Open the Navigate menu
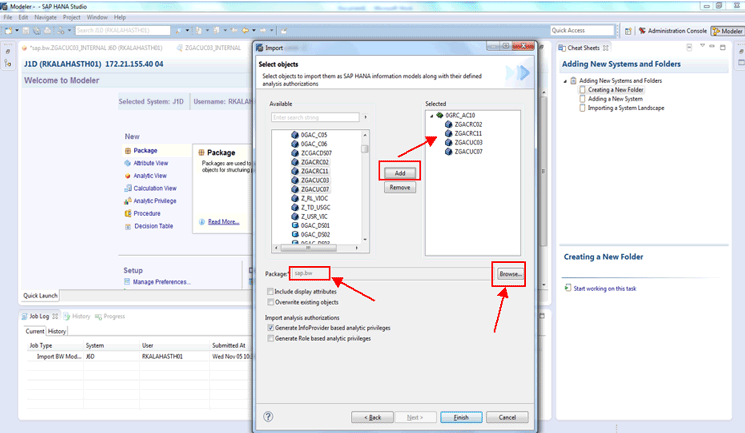Image resolution: width=745 pixels, height=433 pixels. 45,17
